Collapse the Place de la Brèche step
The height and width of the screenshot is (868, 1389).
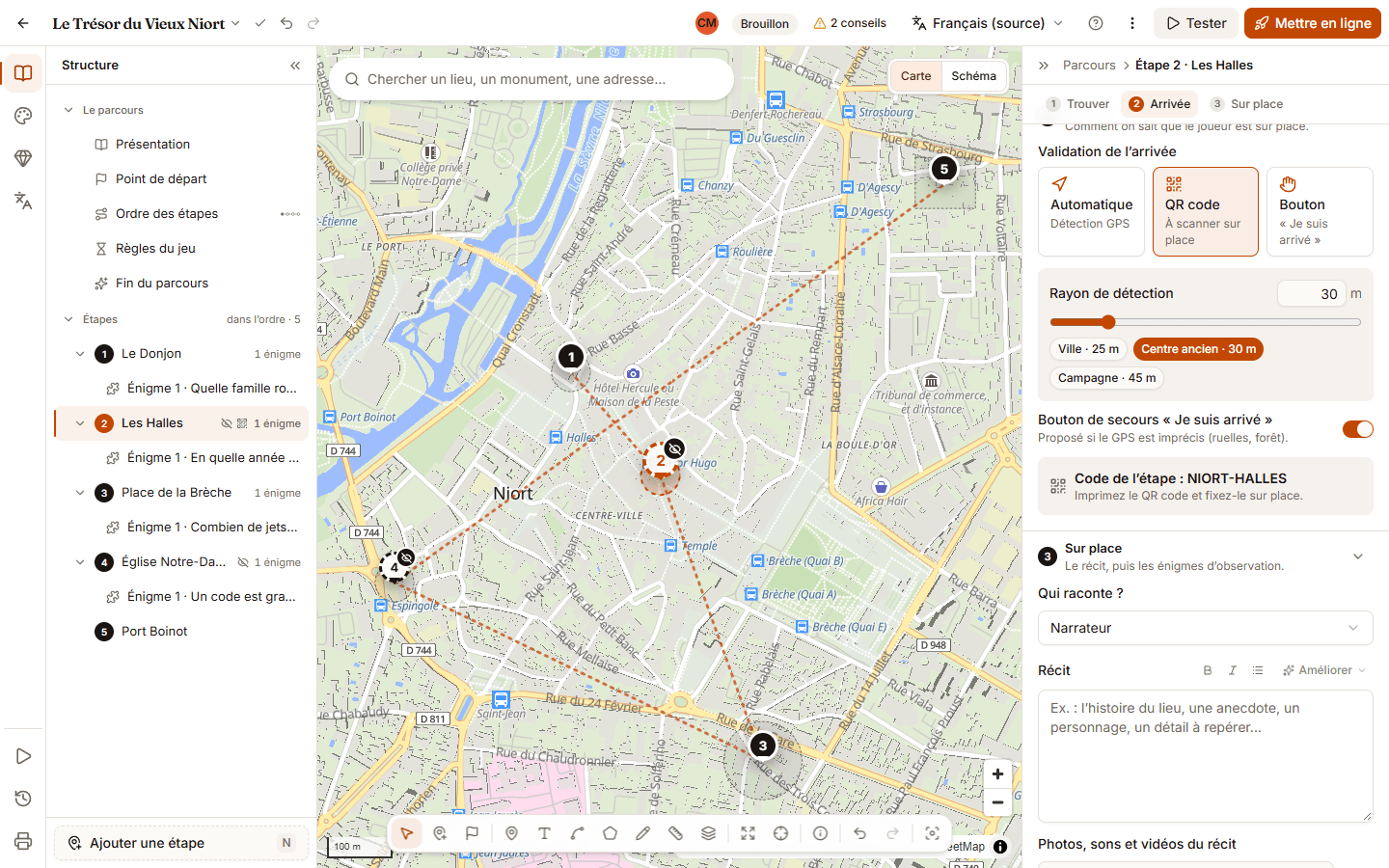[x=80, y=493]
